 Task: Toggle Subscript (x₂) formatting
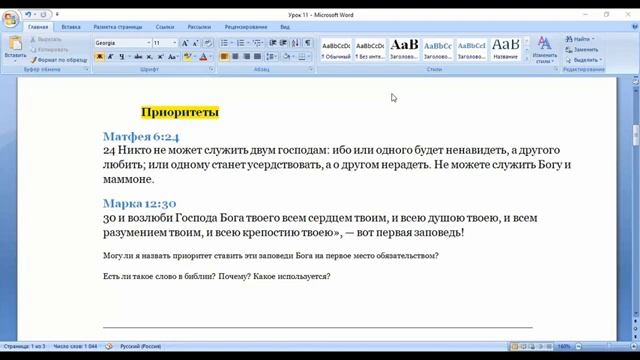149,57
